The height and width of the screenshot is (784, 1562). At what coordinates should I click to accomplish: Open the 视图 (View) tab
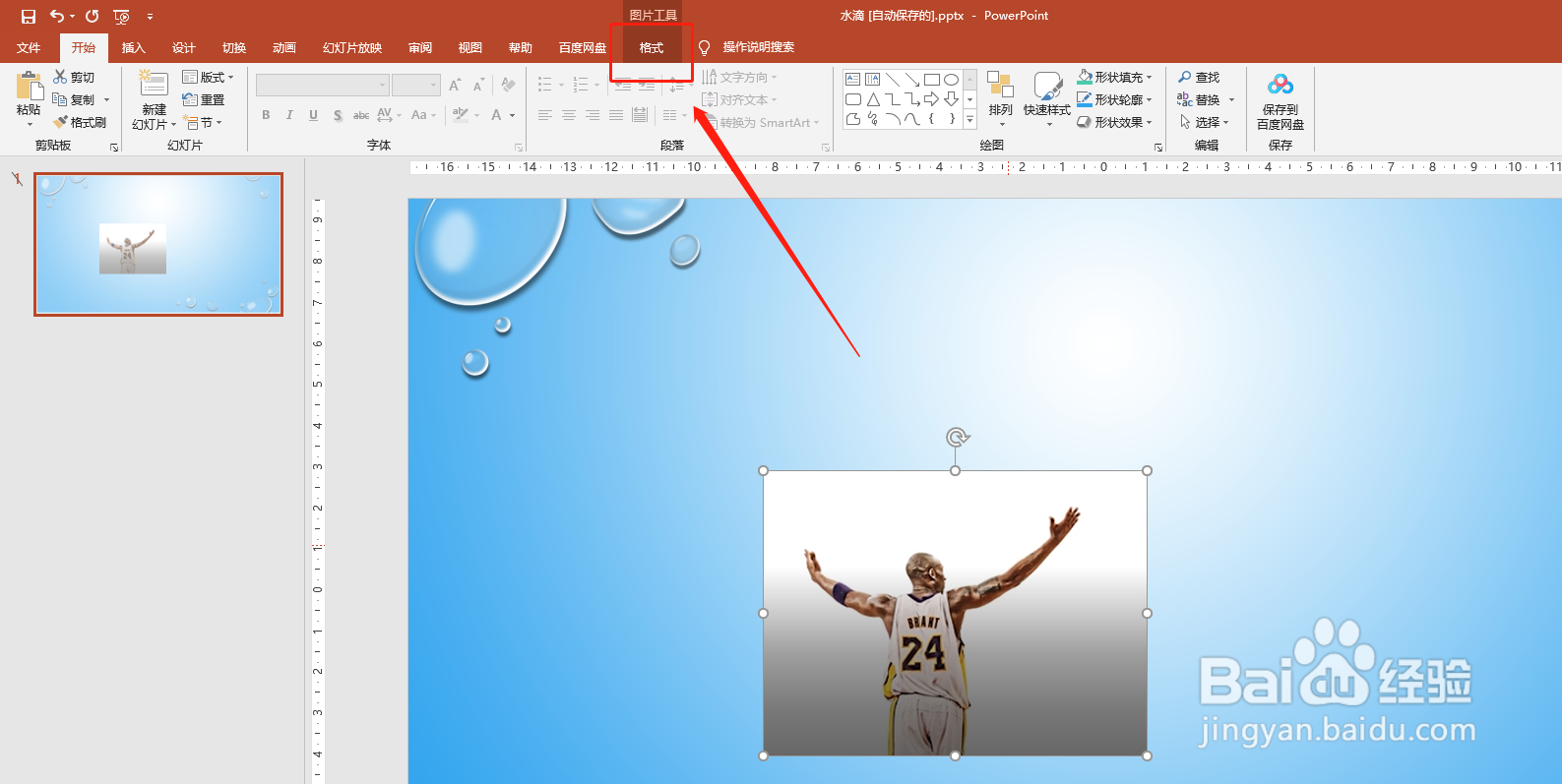[469, 47]
